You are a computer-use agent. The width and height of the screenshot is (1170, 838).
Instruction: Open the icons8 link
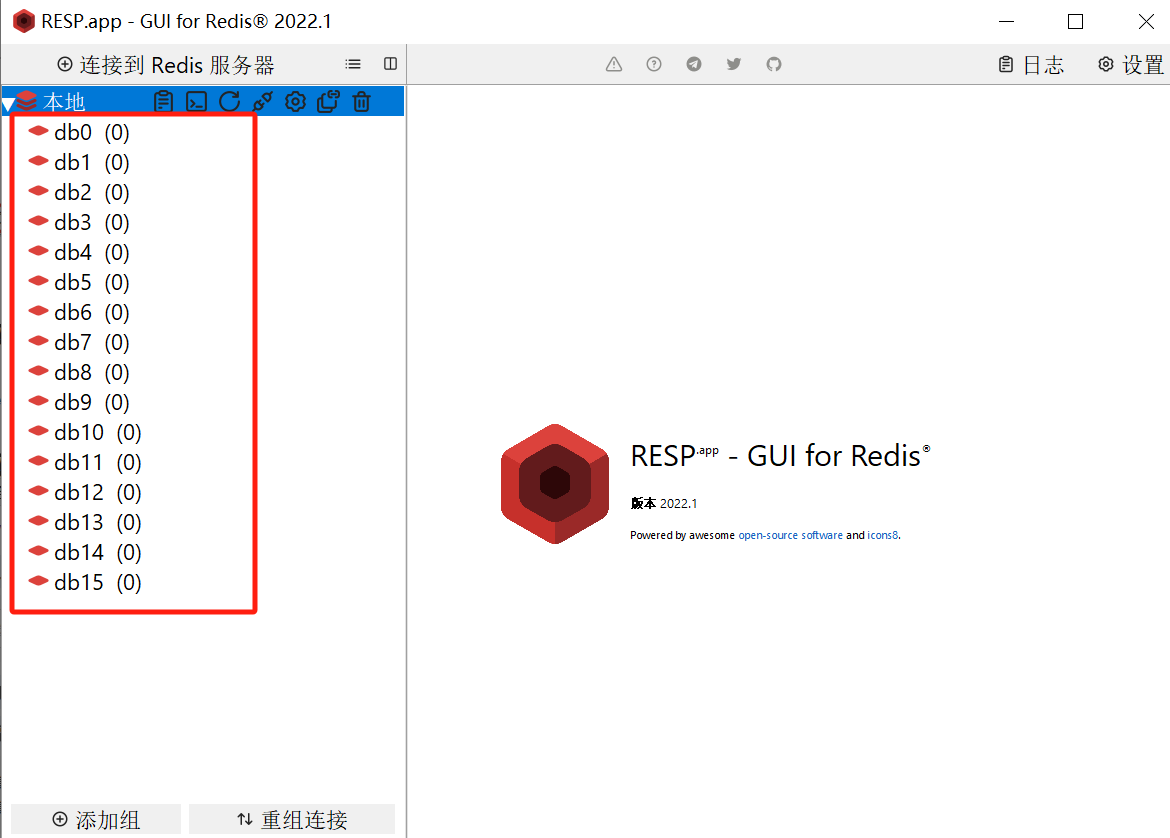click(x=883, y=535)
